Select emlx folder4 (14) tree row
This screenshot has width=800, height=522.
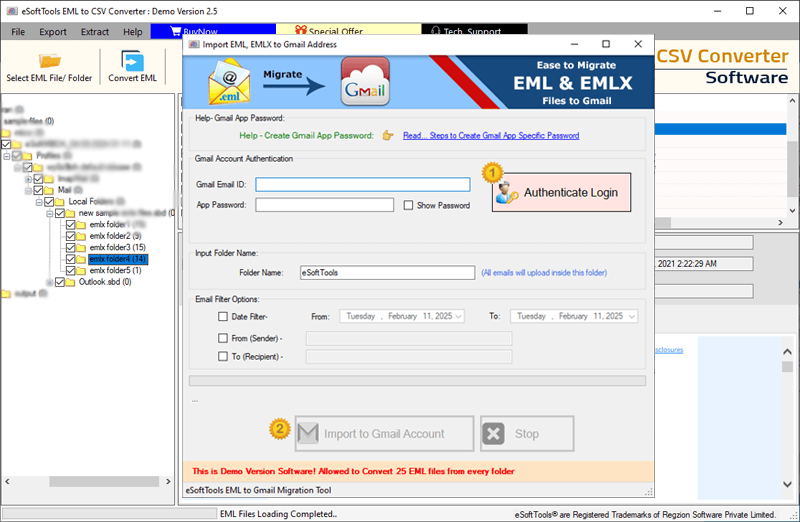tap(118, 259)
